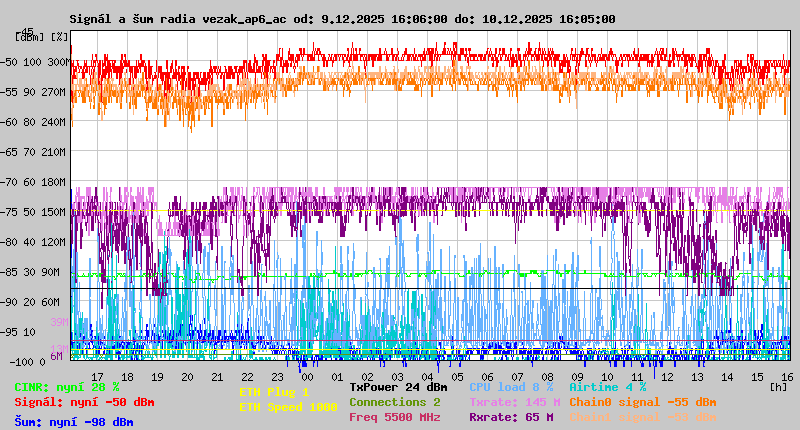Click the Freq 5500 MHz legend label
The width and height of the screenshot is (800, 430).
394,417
